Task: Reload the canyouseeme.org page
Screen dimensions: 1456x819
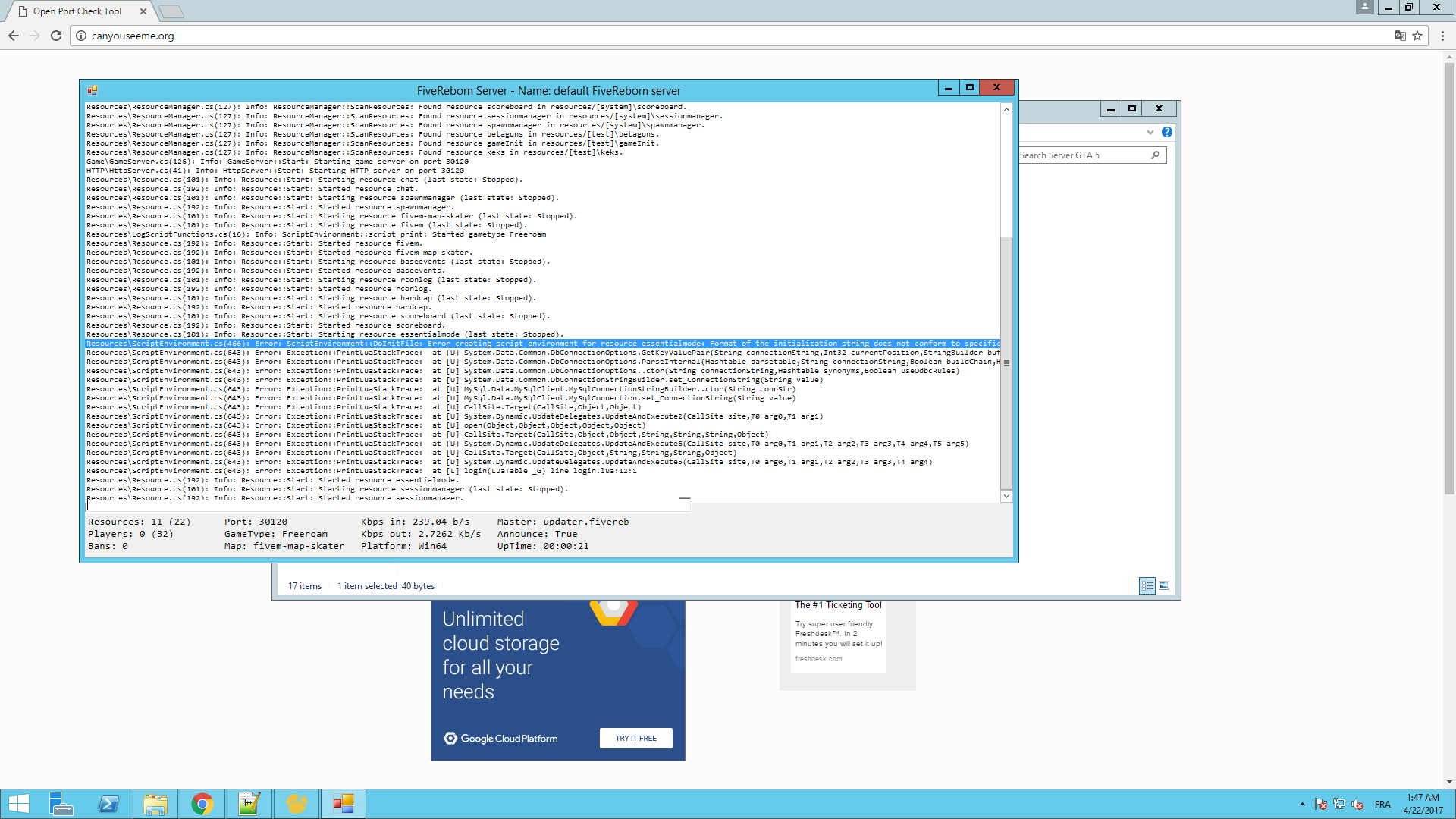Action: 56,36
